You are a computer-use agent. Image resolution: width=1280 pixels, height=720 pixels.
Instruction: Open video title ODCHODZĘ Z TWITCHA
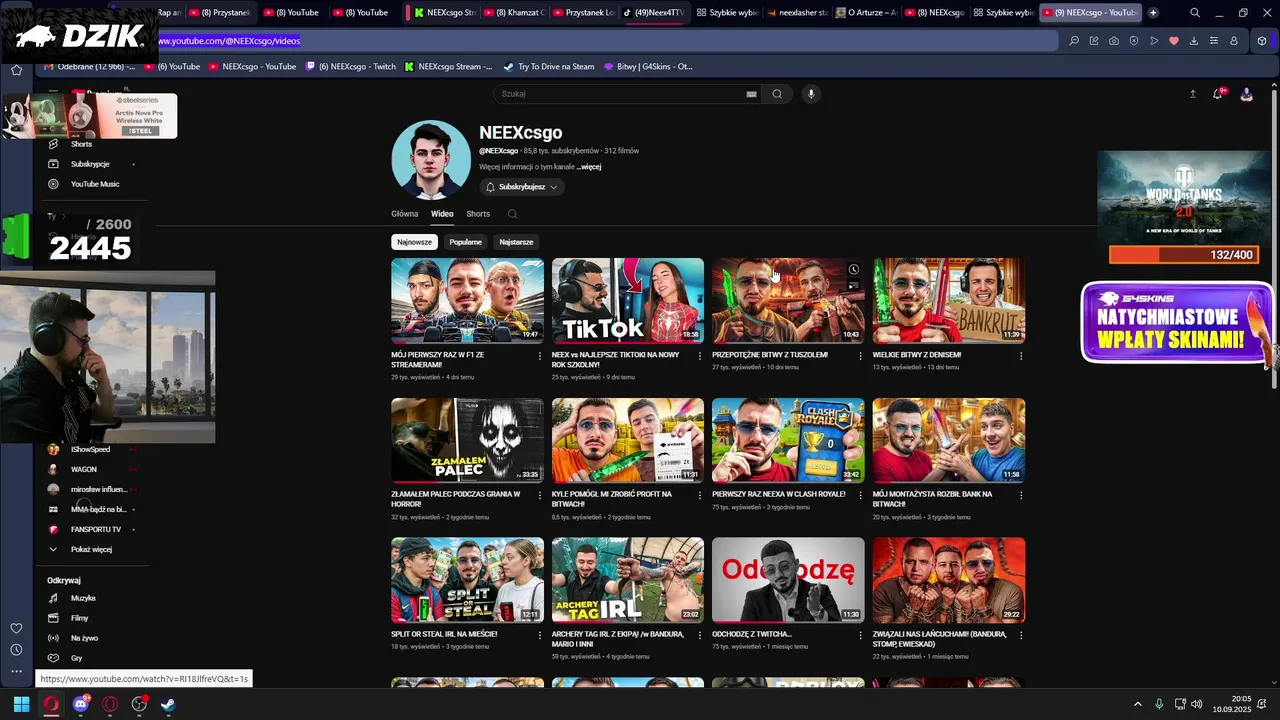click(x=752, y=634)
